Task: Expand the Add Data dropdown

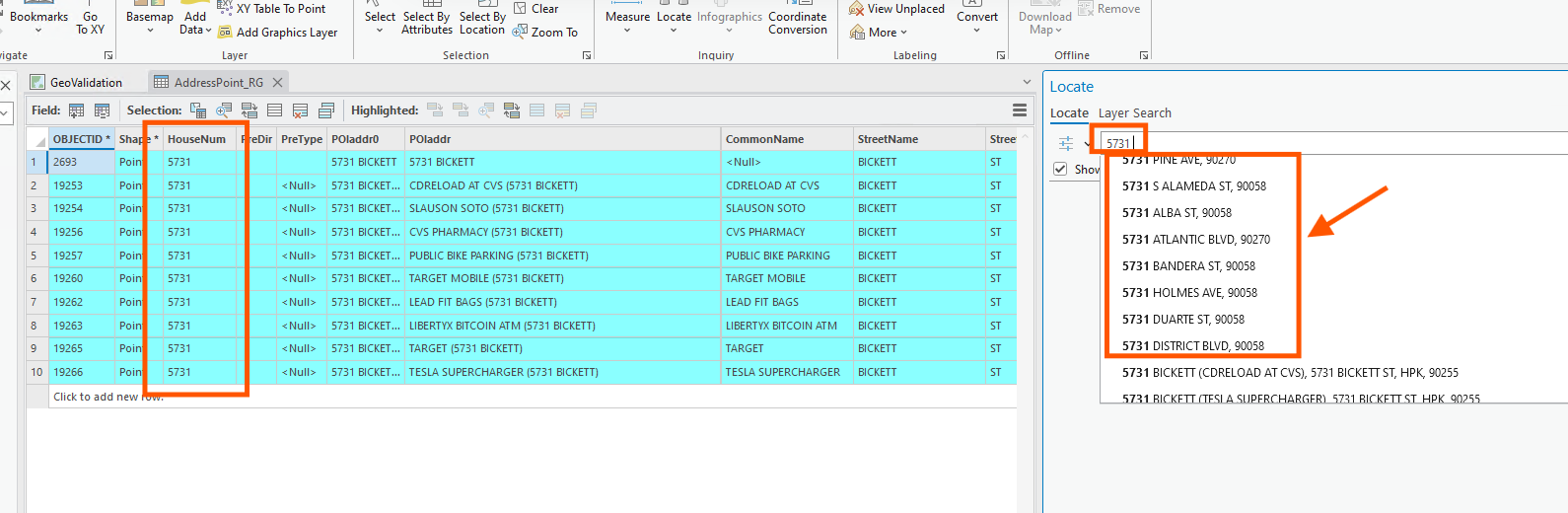Action: pos(208,31)
